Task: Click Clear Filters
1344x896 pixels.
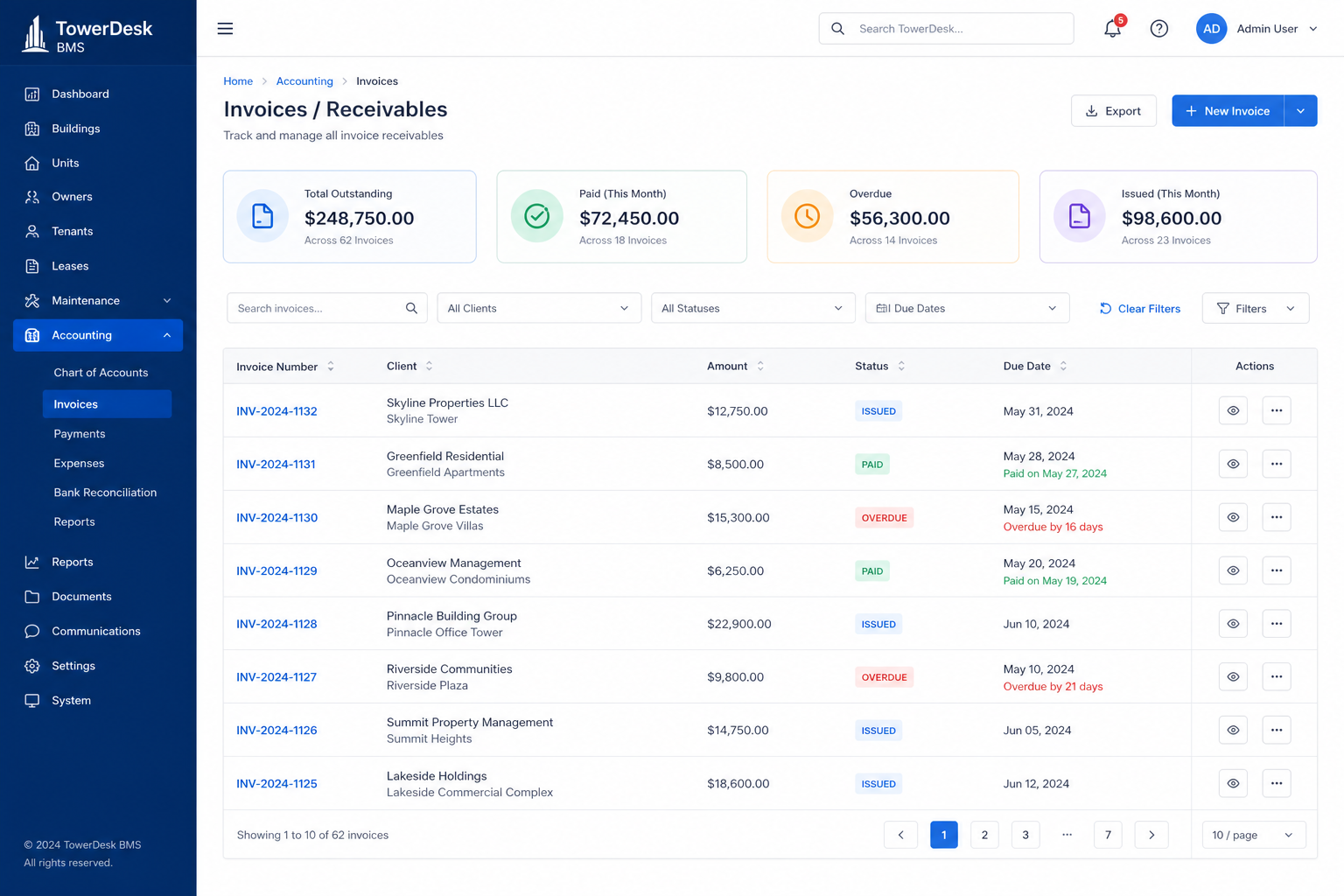Action: point(1139,308)
